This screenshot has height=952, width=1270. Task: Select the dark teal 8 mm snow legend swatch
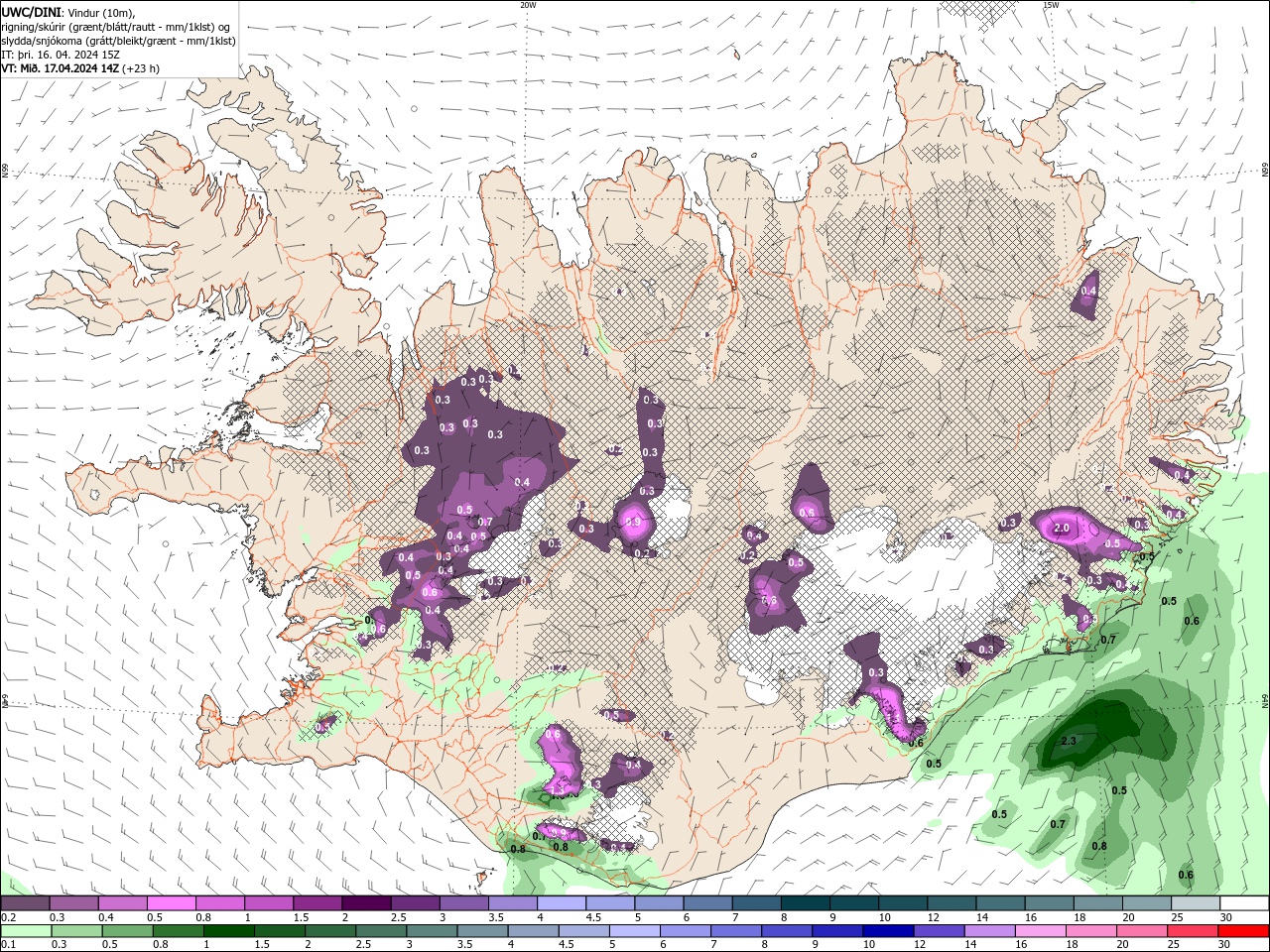tap(806, 903)
